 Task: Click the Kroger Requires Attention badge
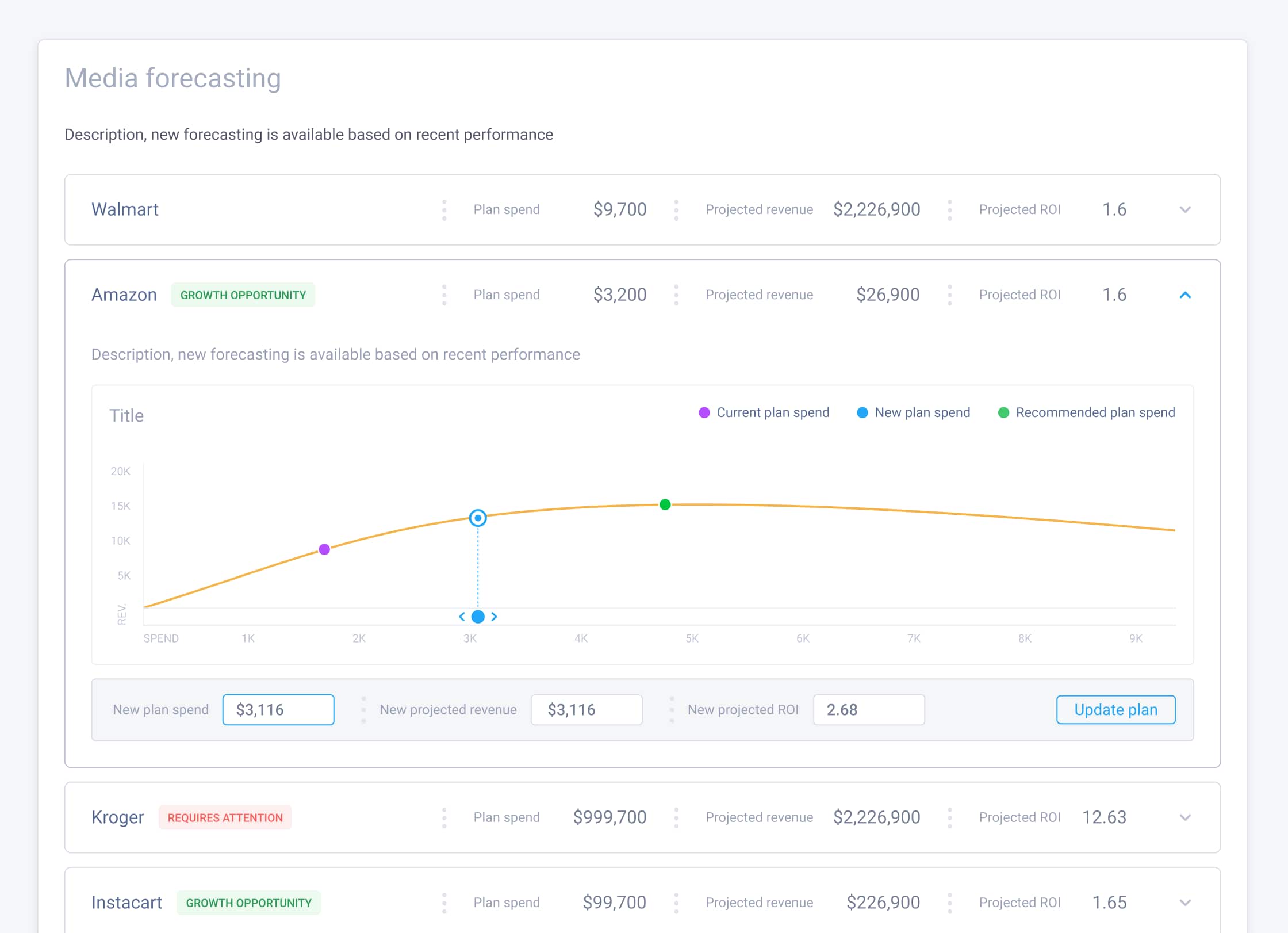(225, 817)
